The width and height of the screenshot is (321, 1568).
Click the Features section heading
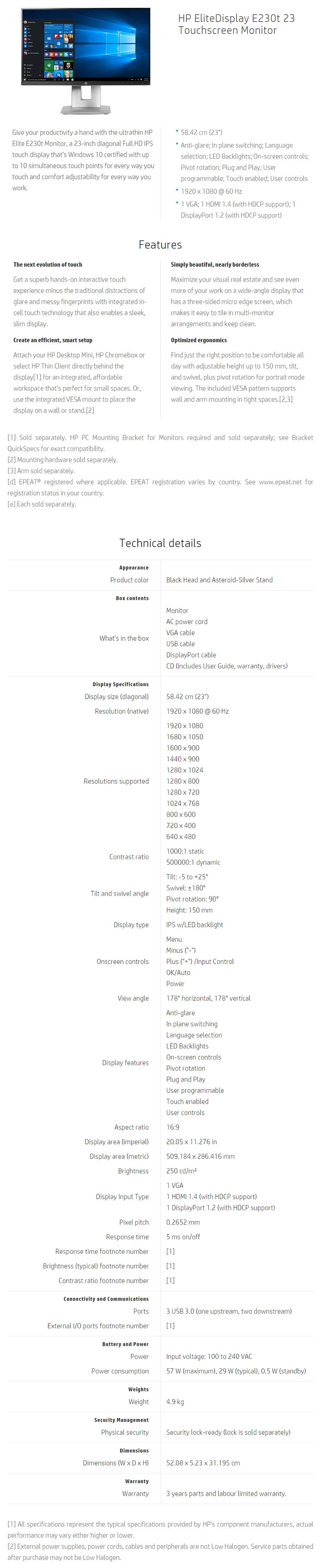point(160,245)
